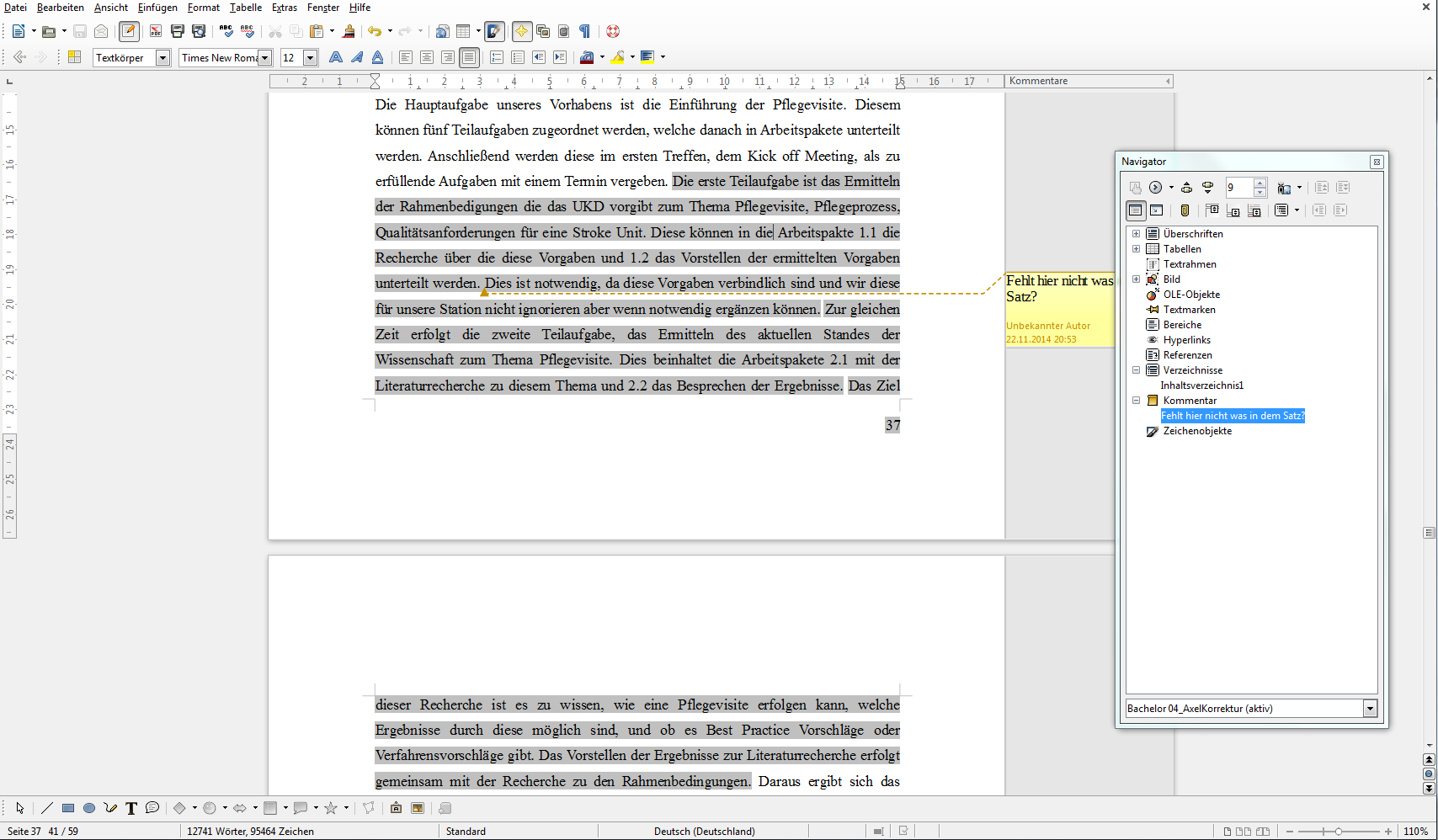Toggle Centered alignment button
The height and width of the screenshot is (840, 1438).
(x=427, y=57)
